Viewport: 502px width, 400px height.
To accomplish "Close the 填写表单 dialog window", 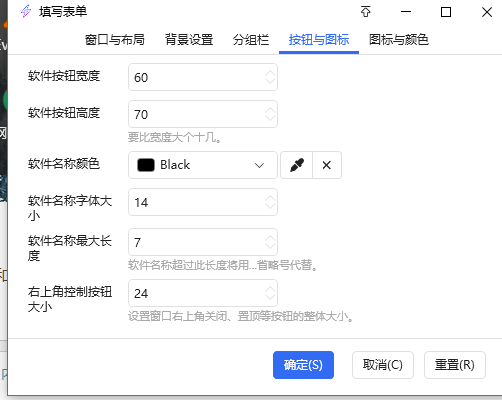I will tap(487, 12).
